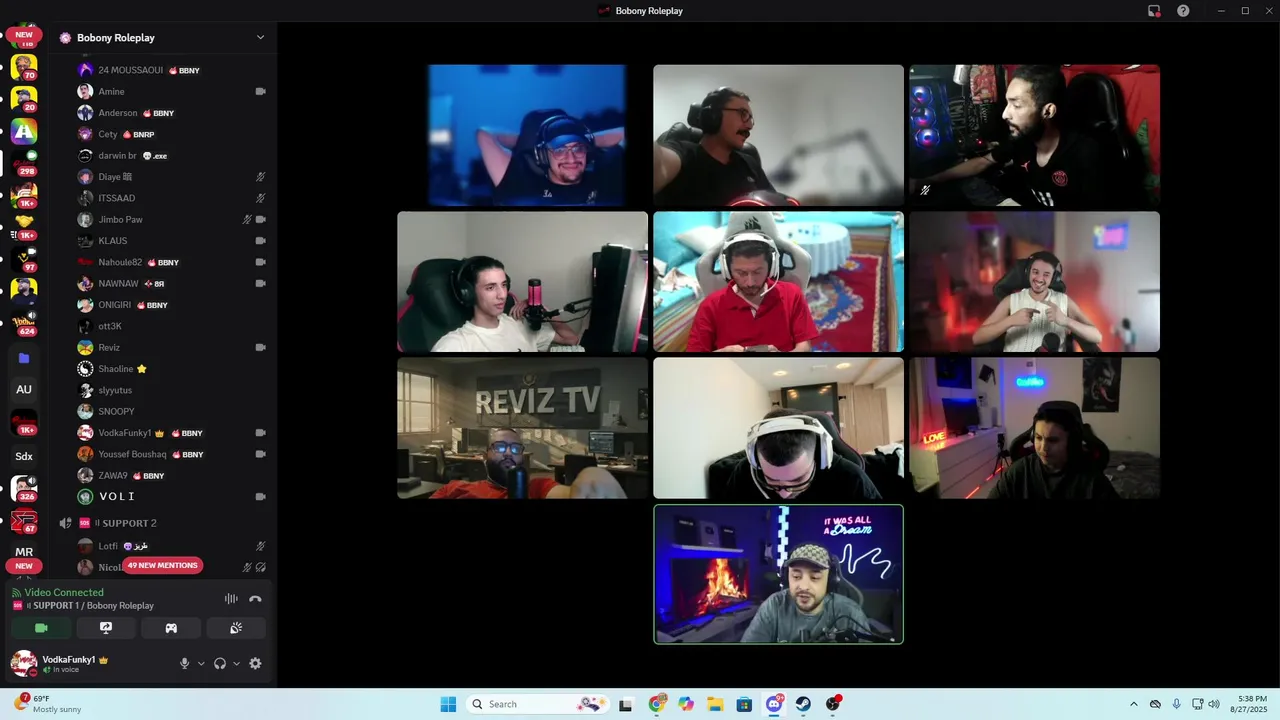Open Steam from the taskbar
Image resolution: width=1280 pixels, height=720 pixels.
coord(803,704)
